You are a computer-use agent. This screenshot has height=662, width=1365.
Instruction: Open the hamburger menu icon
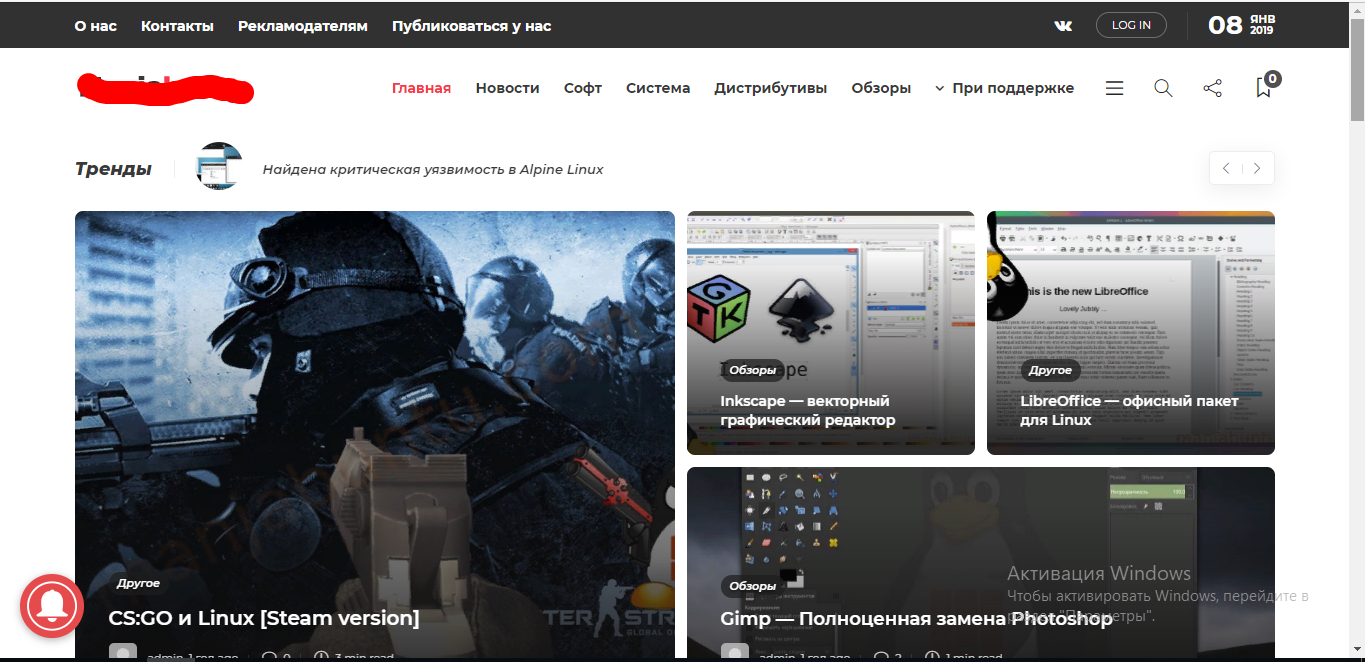coord(1114,88)
